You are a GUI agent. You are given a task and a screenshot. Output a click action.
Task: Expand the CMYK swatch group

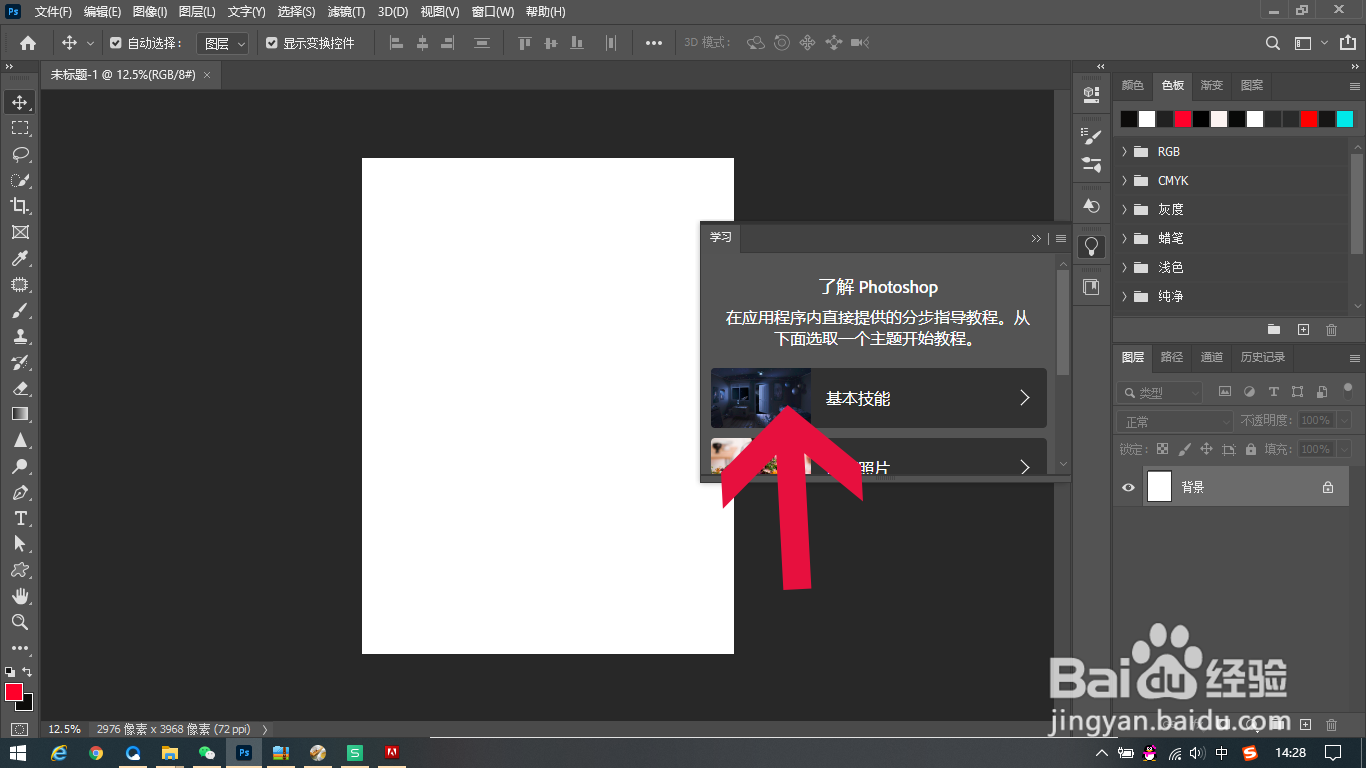click(x=1124, y=181)
